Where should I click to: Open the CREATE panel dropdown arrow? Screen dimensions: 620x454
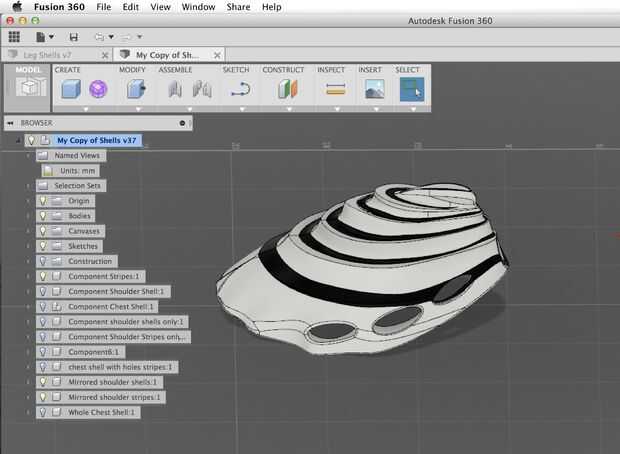tap(85, 109)
